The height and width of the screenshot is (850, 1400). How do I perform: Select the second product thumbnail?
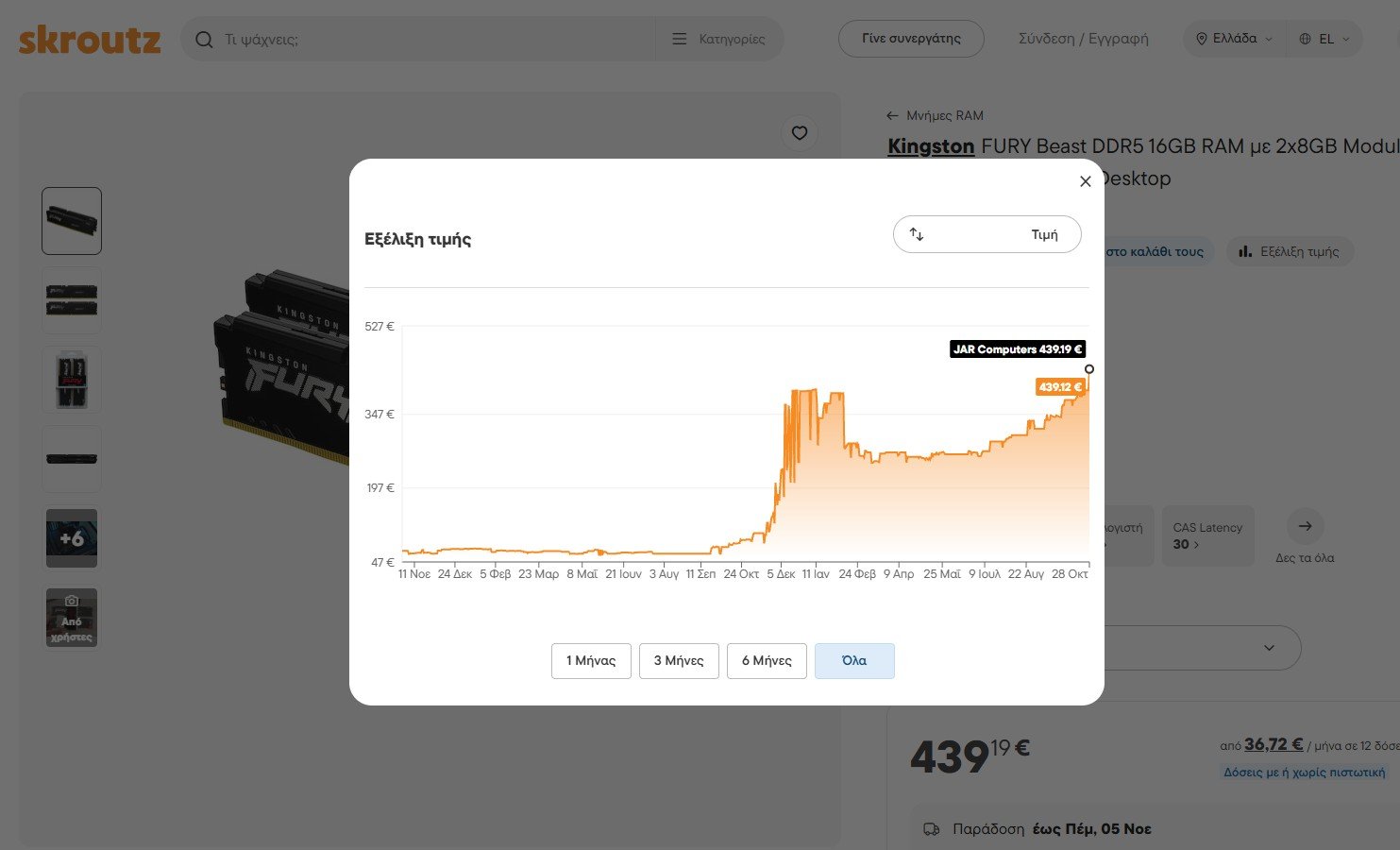pos(72,300)
